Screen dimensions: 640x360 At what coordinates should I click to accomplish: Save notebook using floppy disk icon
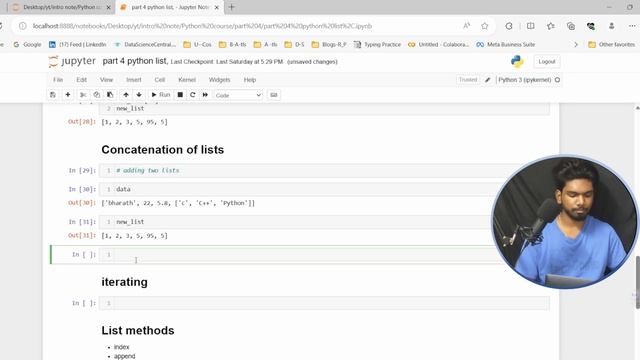coord(53,95)
